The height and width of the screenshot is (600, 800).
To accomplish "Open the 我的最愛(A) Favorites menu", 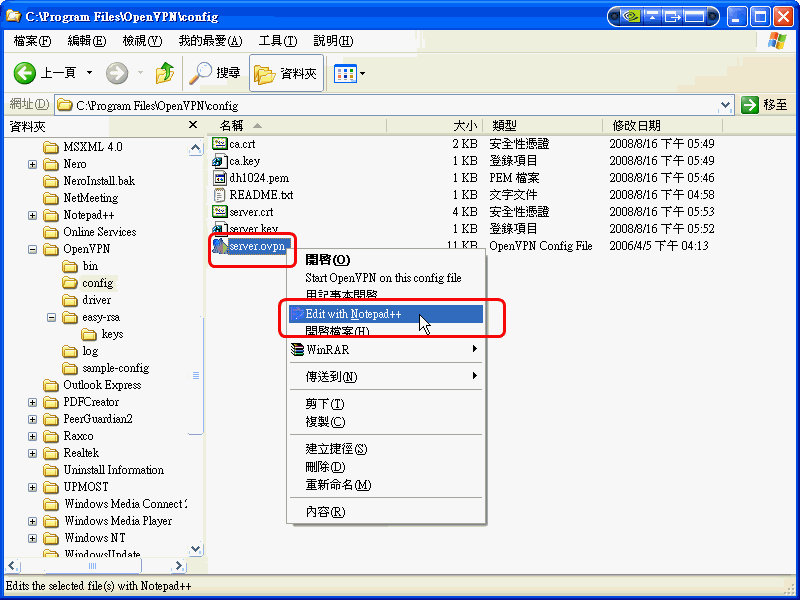I will (210, 41).
